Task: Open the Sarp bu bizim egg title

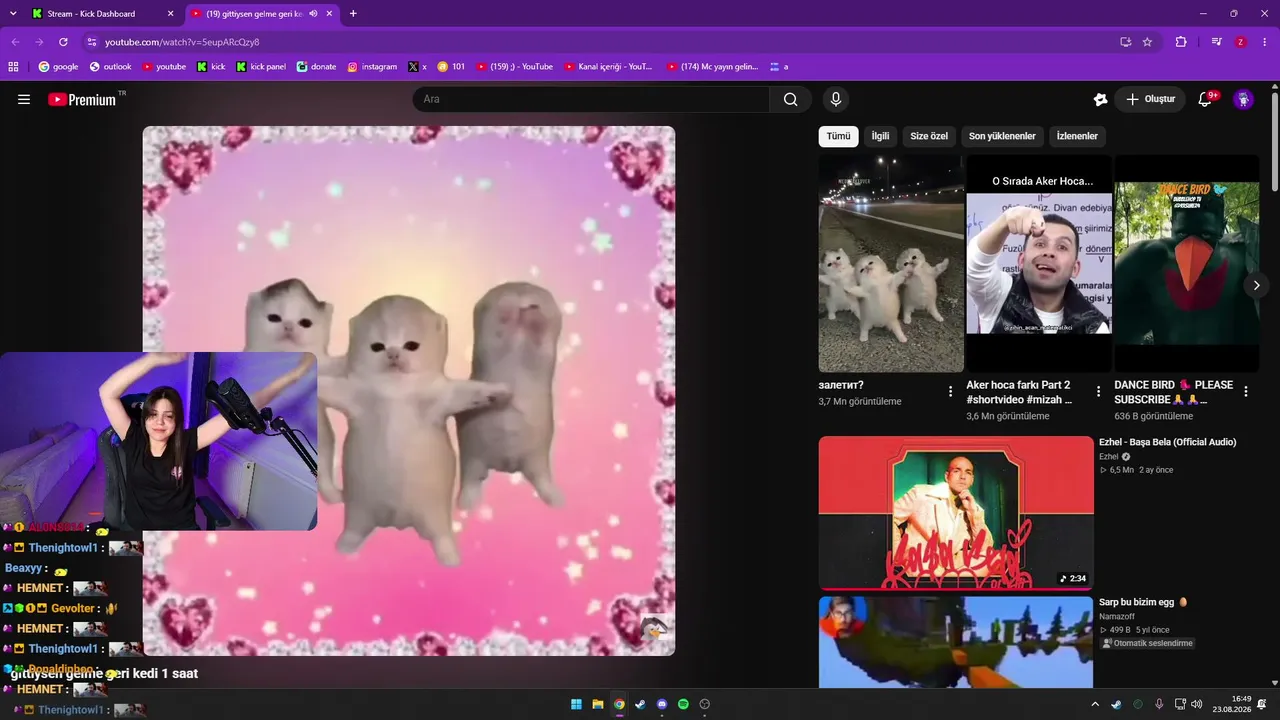Action: pos(1143,602)
